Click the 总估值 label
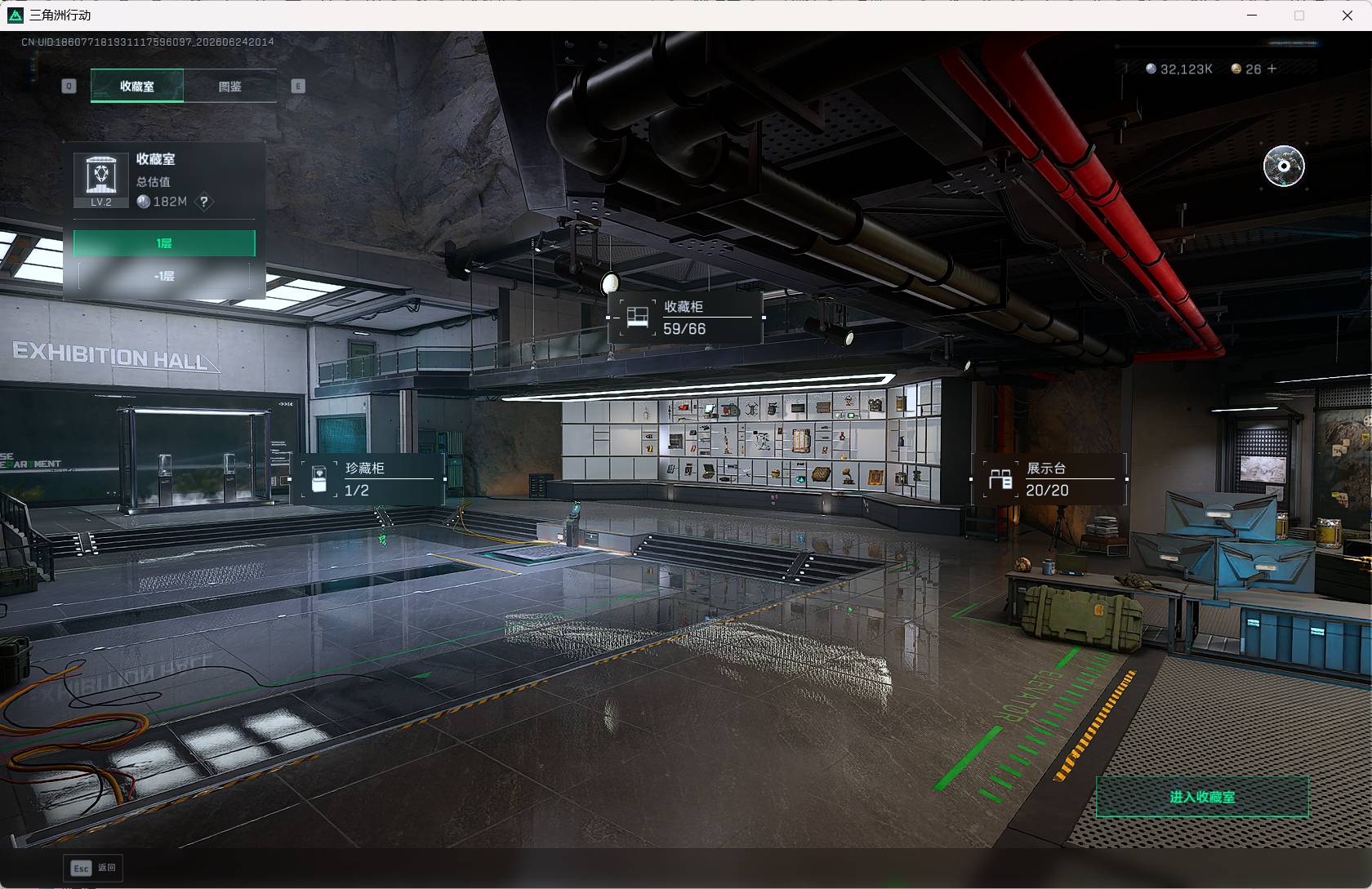 [154, 182]
